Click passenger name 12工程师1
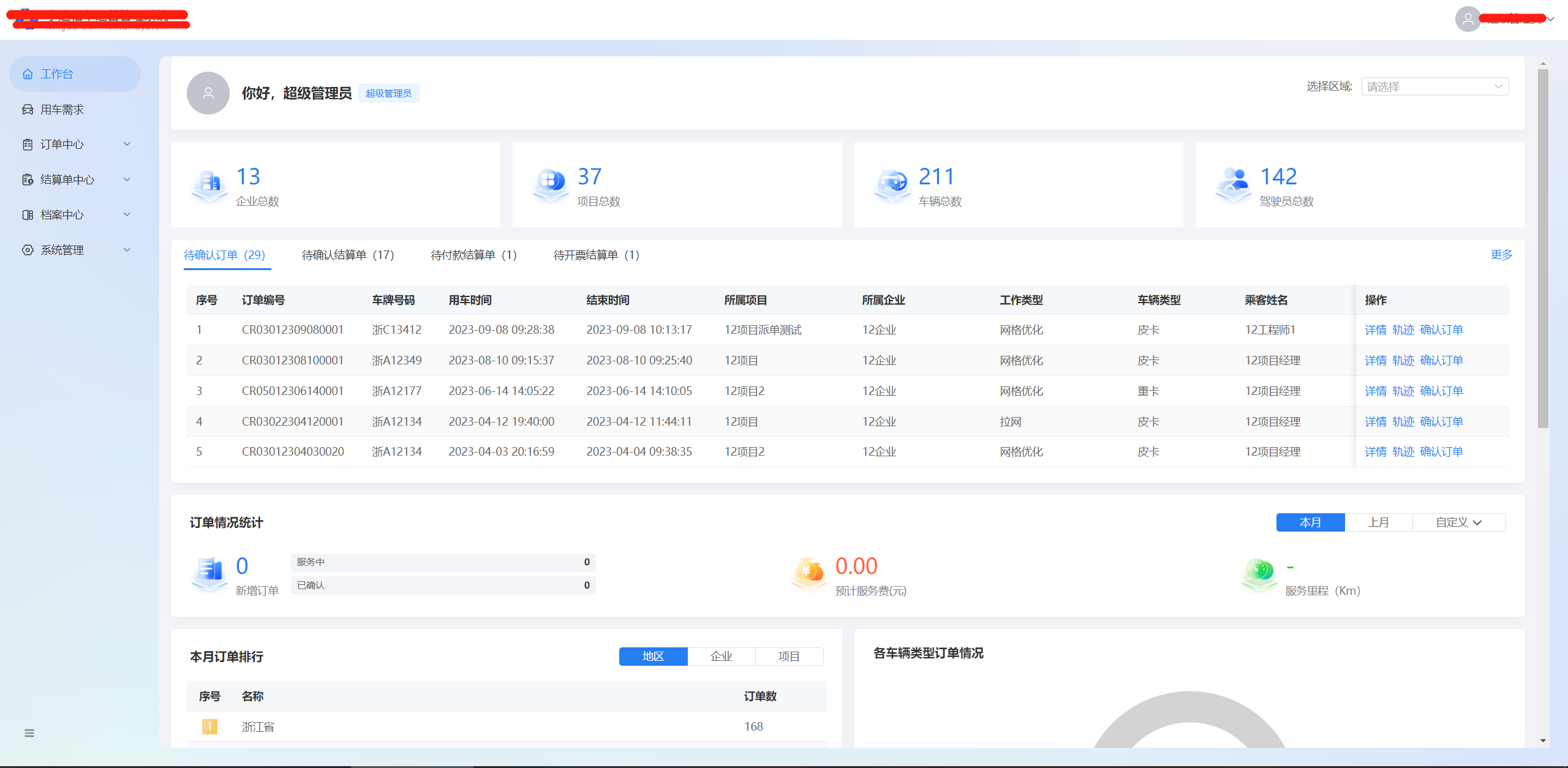Viewport: 1568px width, 768px height. point(1270,330)
